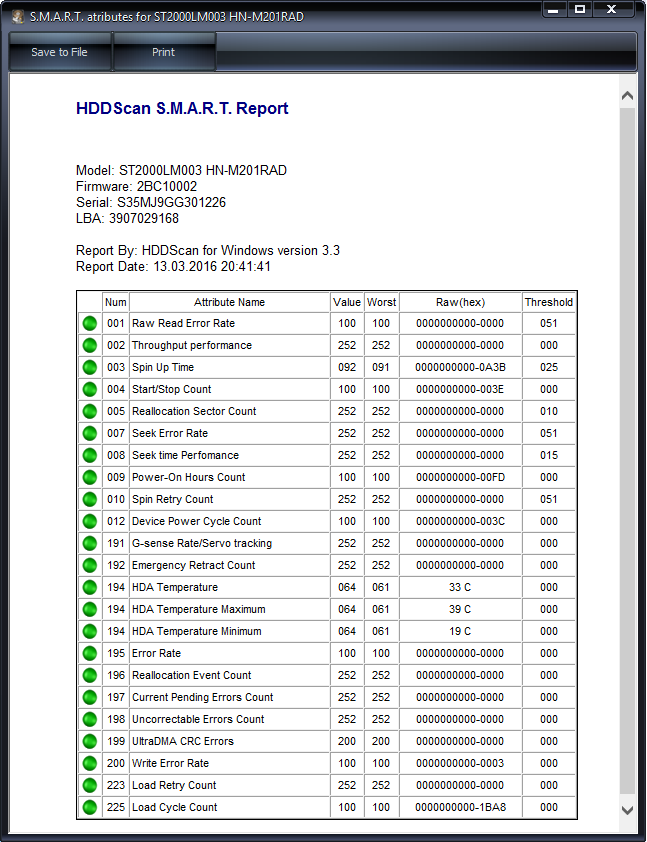Click the green status icon for Power-On Hours Count
Image resolution: width=647 pixels, height=842 pixels.
90,477
